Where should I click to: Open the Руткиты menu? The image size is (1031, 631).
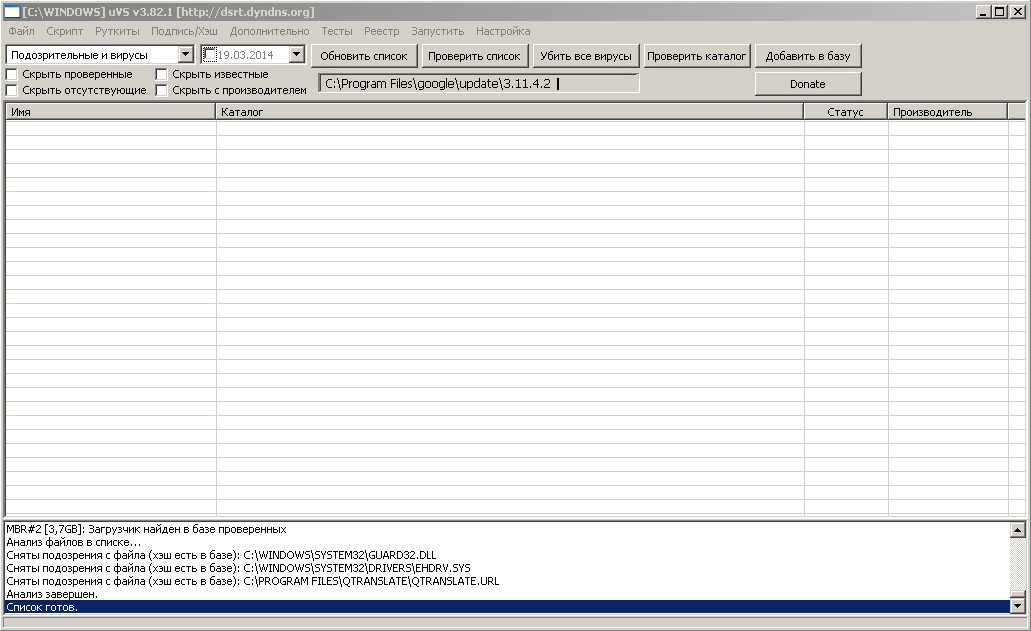pyautogui.click(x=117, y=31)
